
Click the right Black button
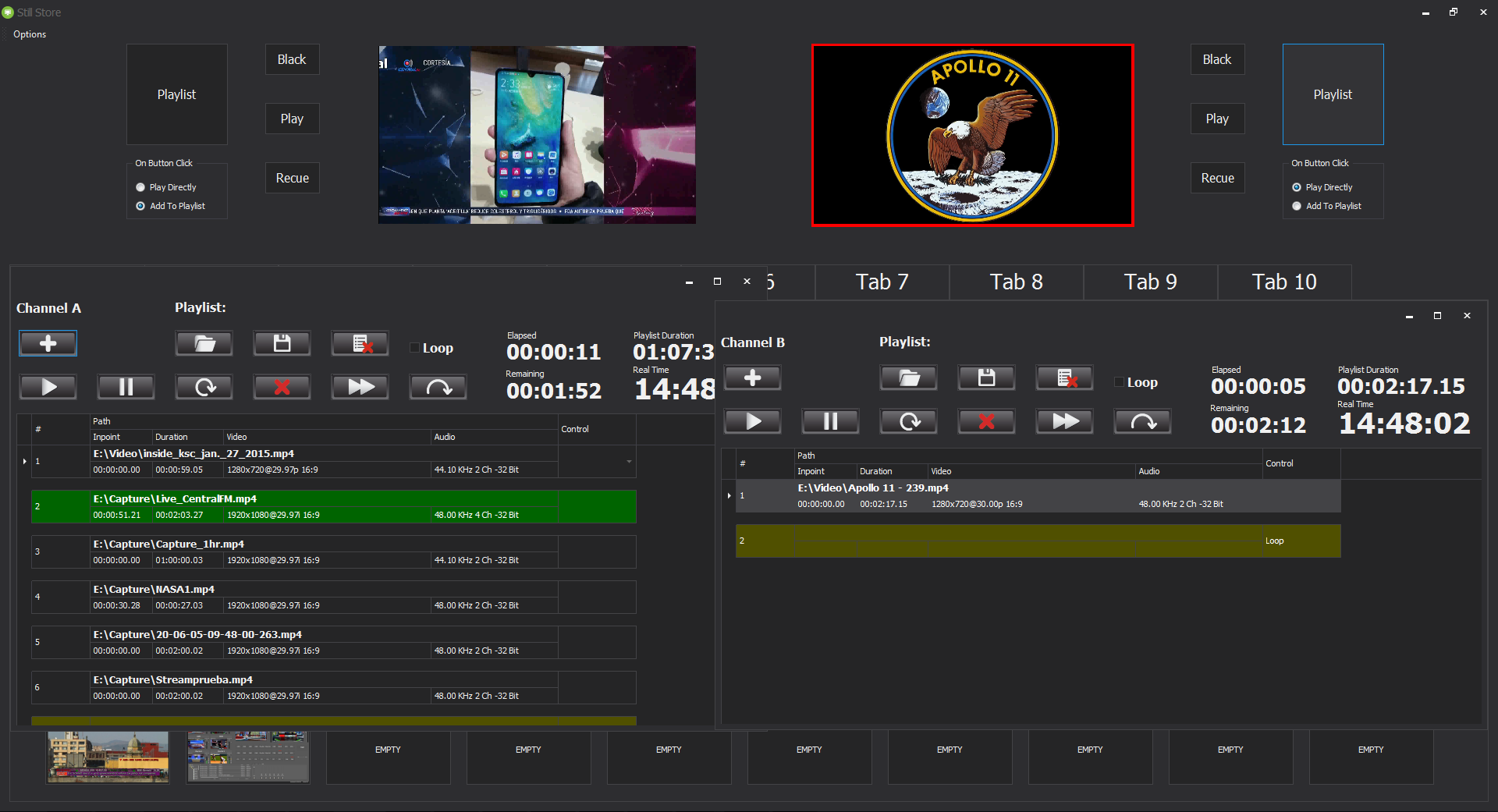click(x=1217, y=59)
